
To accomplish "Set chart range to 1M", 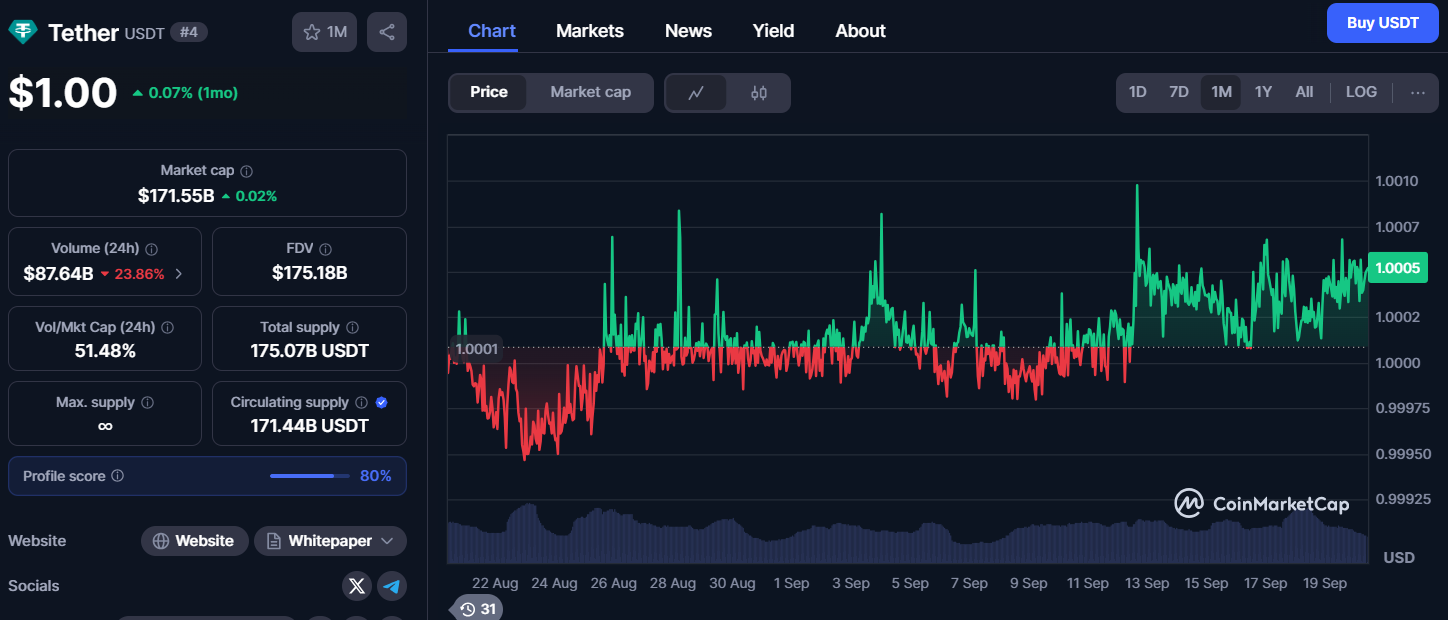I will (x=1221, y=92).
